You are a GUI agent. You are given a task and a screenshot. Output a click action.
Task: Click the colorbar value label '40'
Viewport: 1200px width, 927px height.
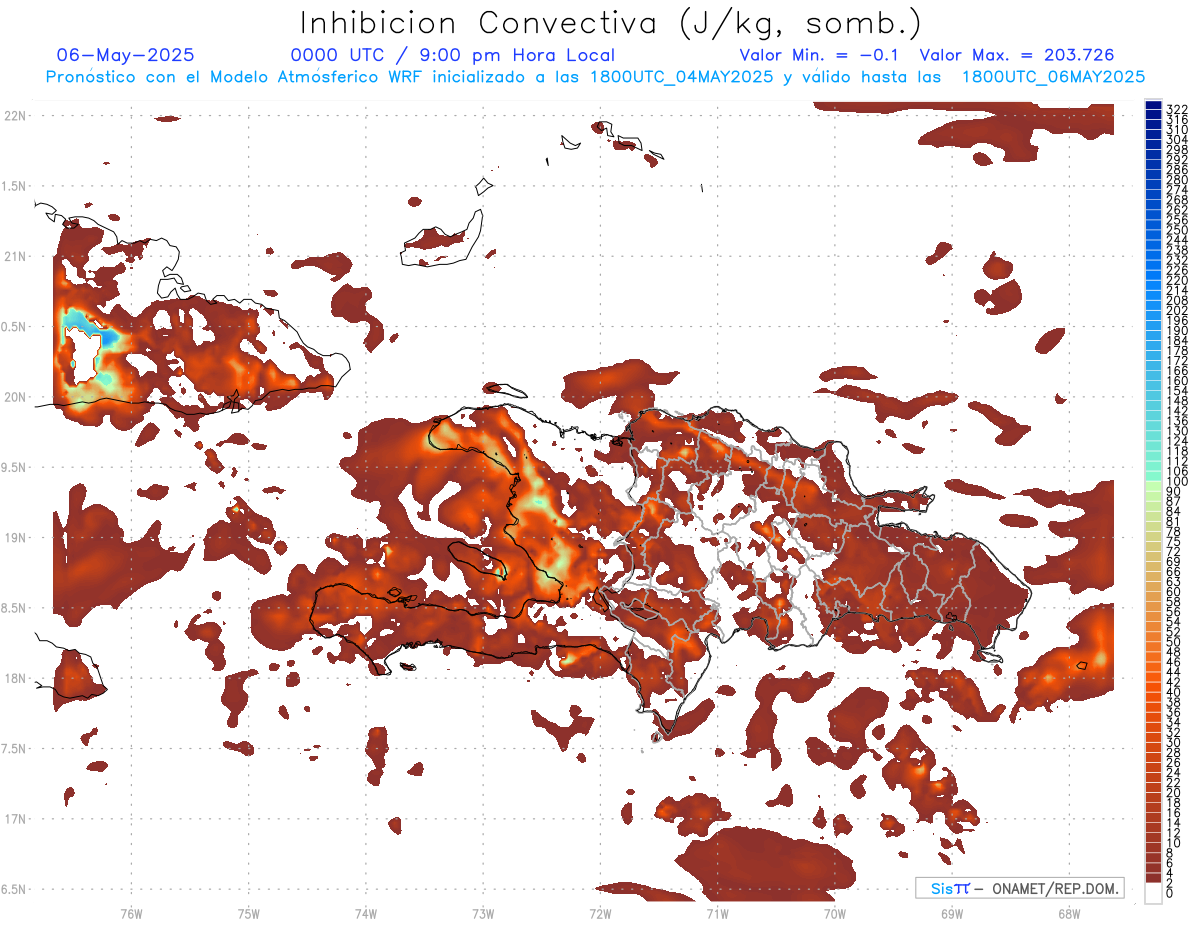[x=1174, y=692]
